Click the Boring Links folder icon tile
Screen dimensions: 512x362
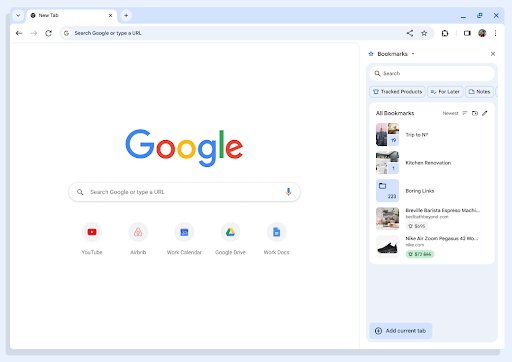[x=387, y=191]
